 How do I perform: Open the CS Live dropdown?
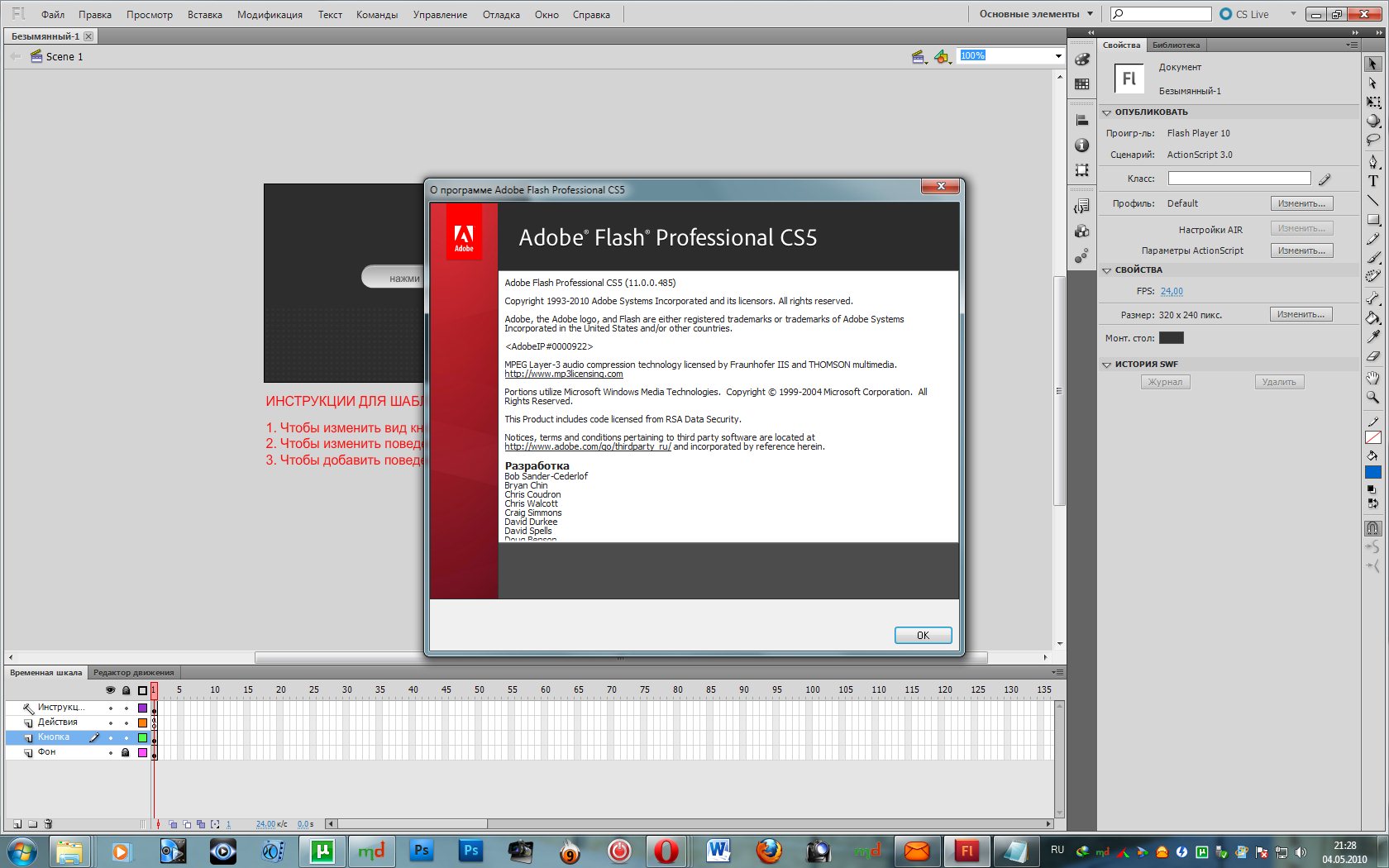pyautogui.click(x=1293, y=14)
